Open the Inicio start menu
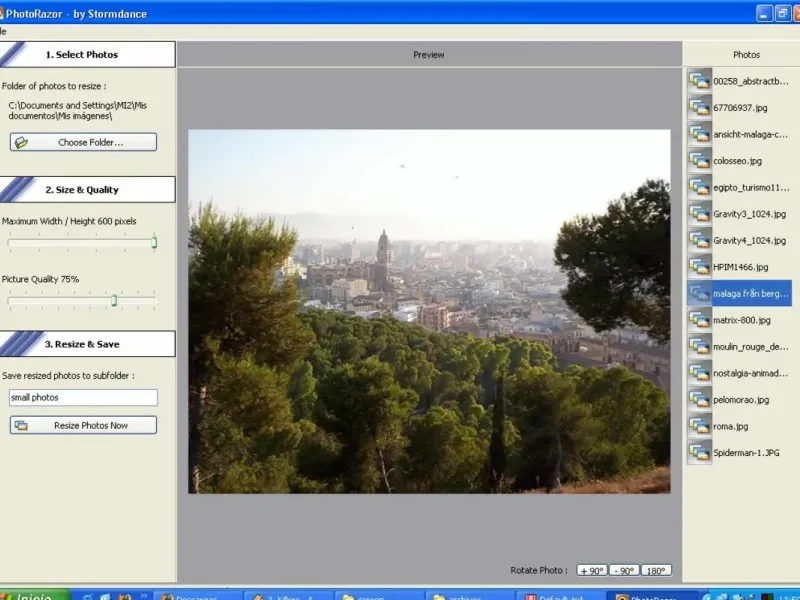 pos(34,595)
